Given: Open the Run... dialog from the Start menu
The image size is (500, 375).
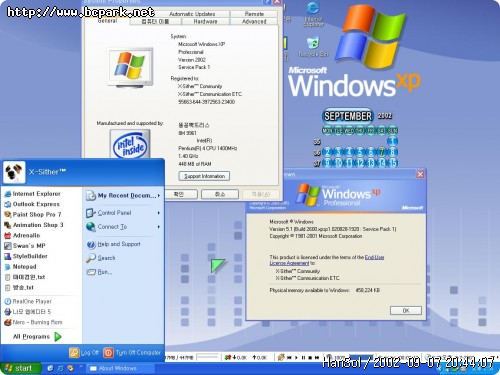Looking at the screenshot, I should 99,272.
